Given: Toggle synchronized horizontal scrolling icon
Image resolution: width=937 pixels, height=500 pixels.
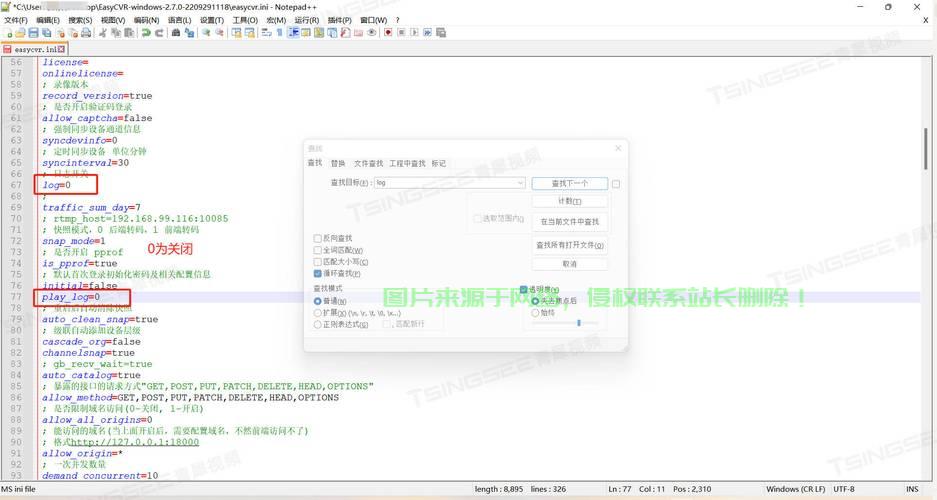Looking at the screenshot, I should pos(249,33).
